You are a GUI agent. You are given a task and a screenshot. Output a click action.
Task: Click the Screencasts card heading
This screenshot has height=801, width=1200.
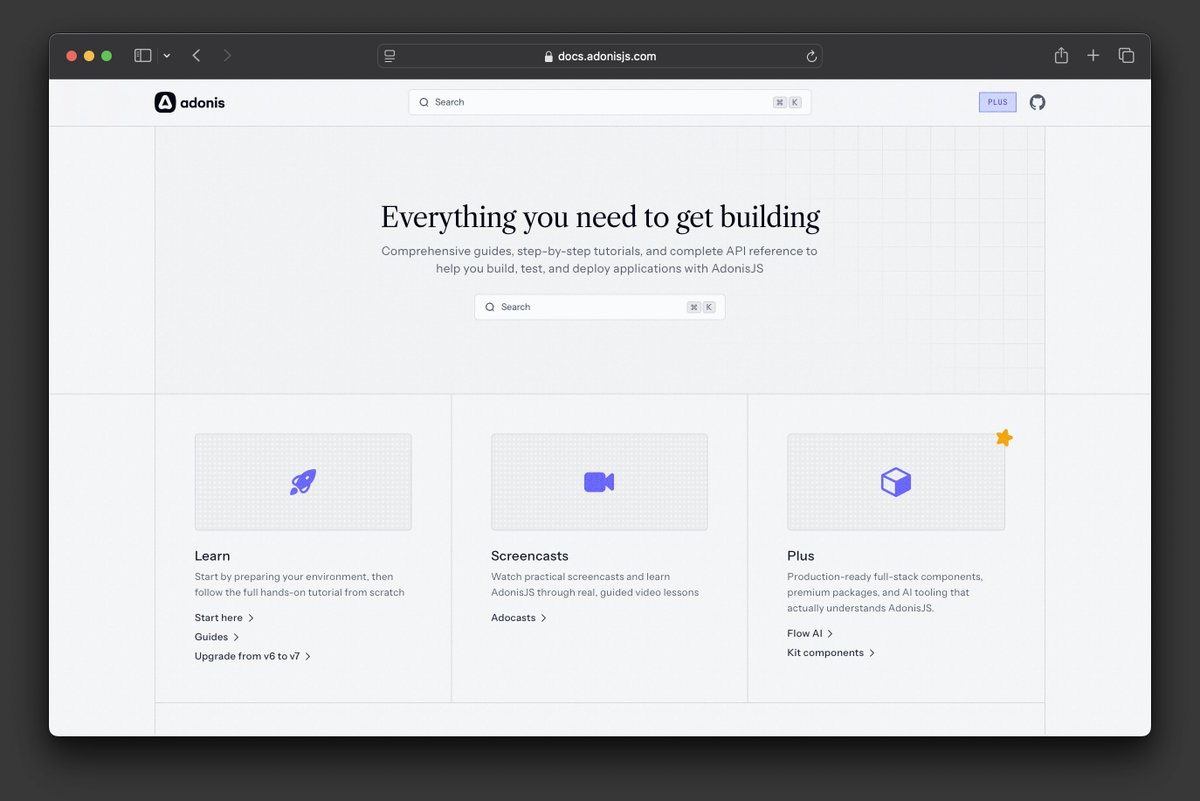(530, 556)
